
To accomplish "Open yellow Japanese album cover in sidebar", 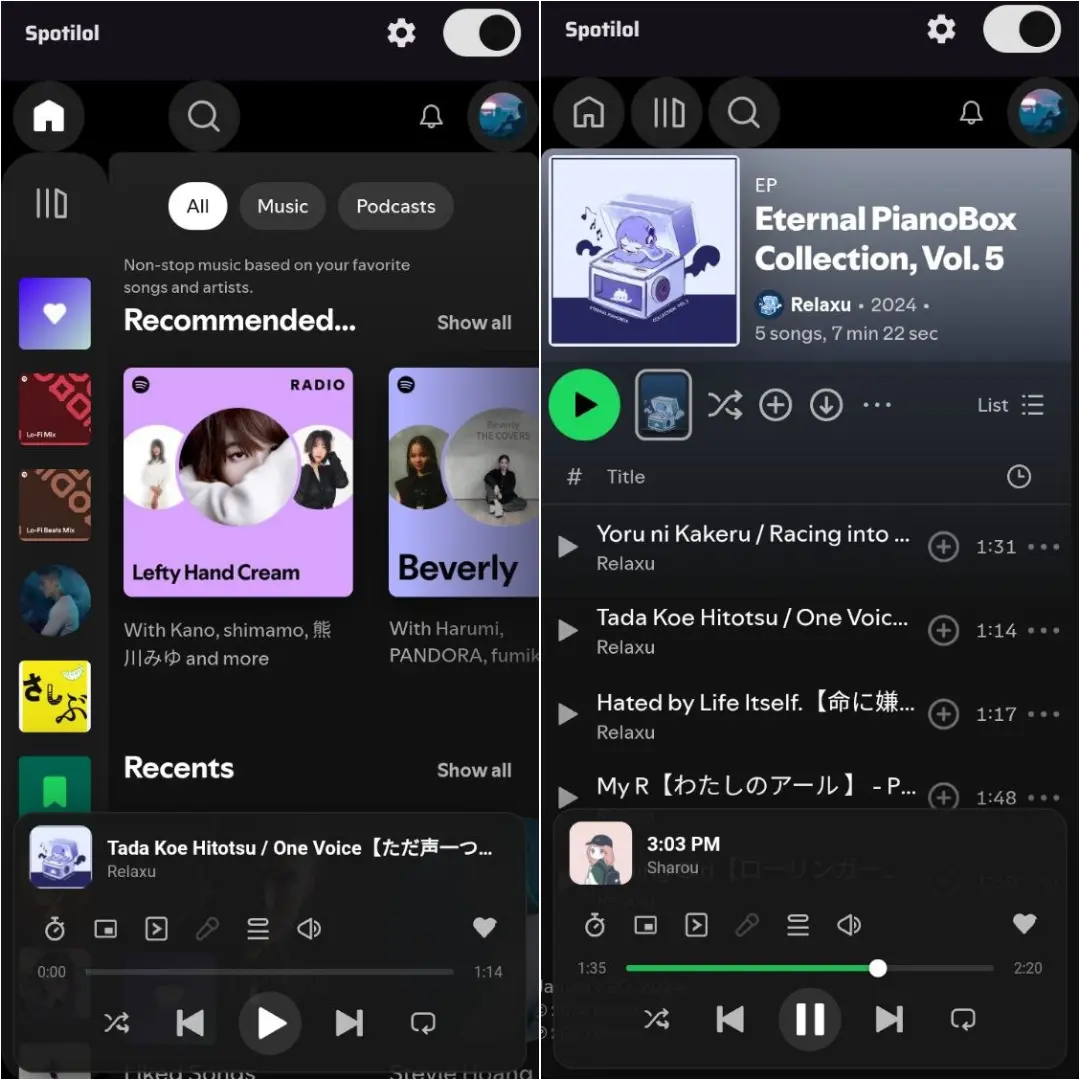I will coord(54,696).
